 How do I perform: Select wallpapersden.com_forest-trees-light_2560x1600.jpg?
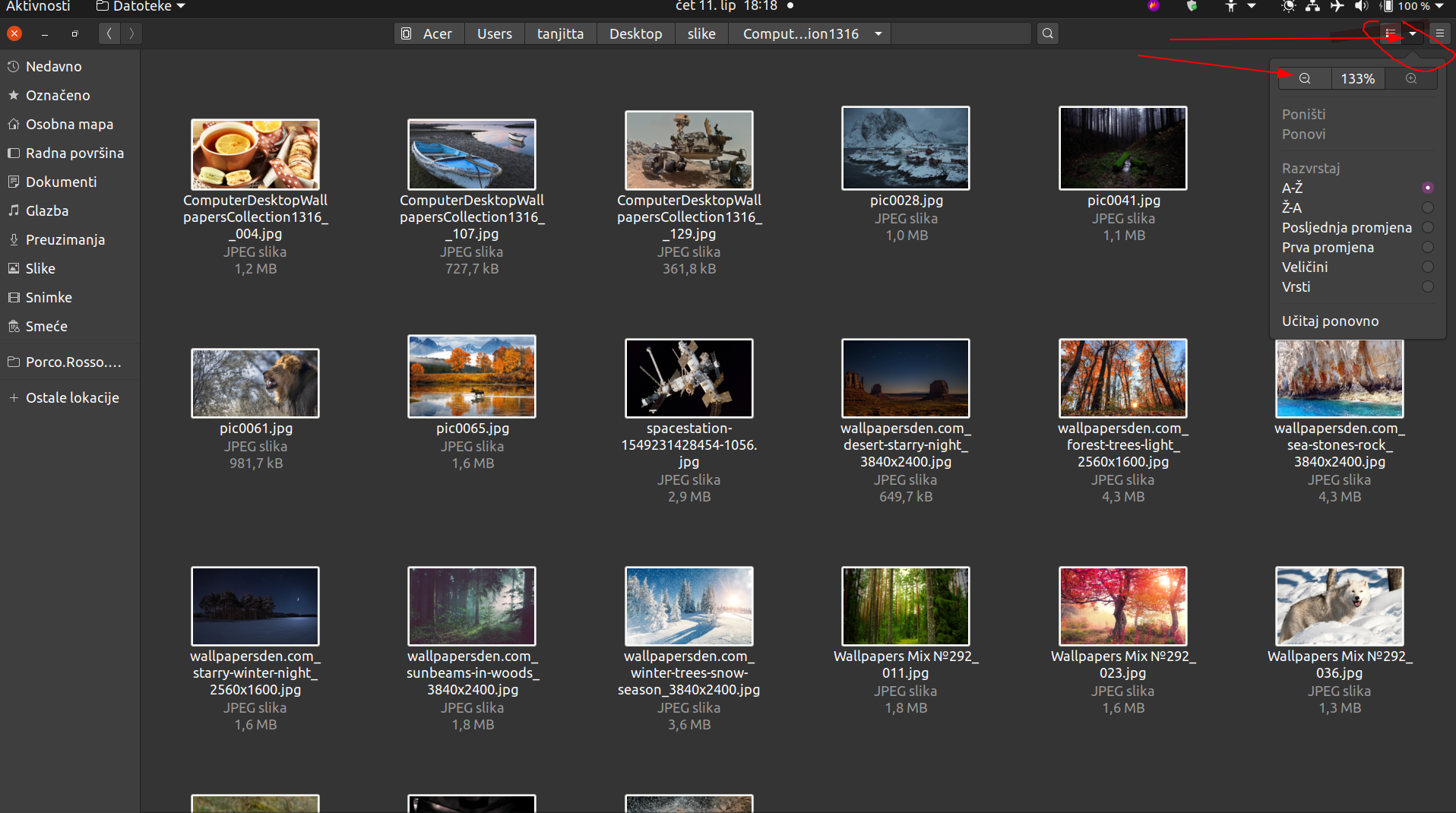tap(1123, 378)
